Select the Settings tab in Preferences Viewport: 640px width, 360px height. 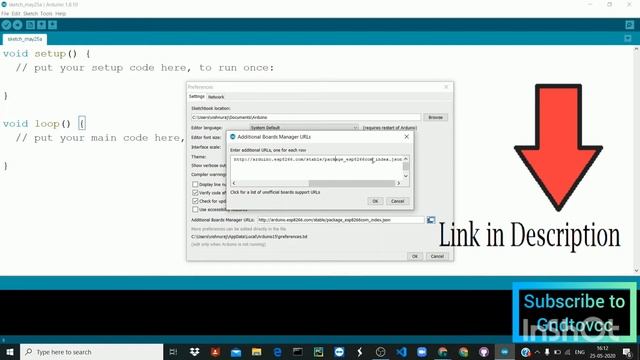pos(196,97)
